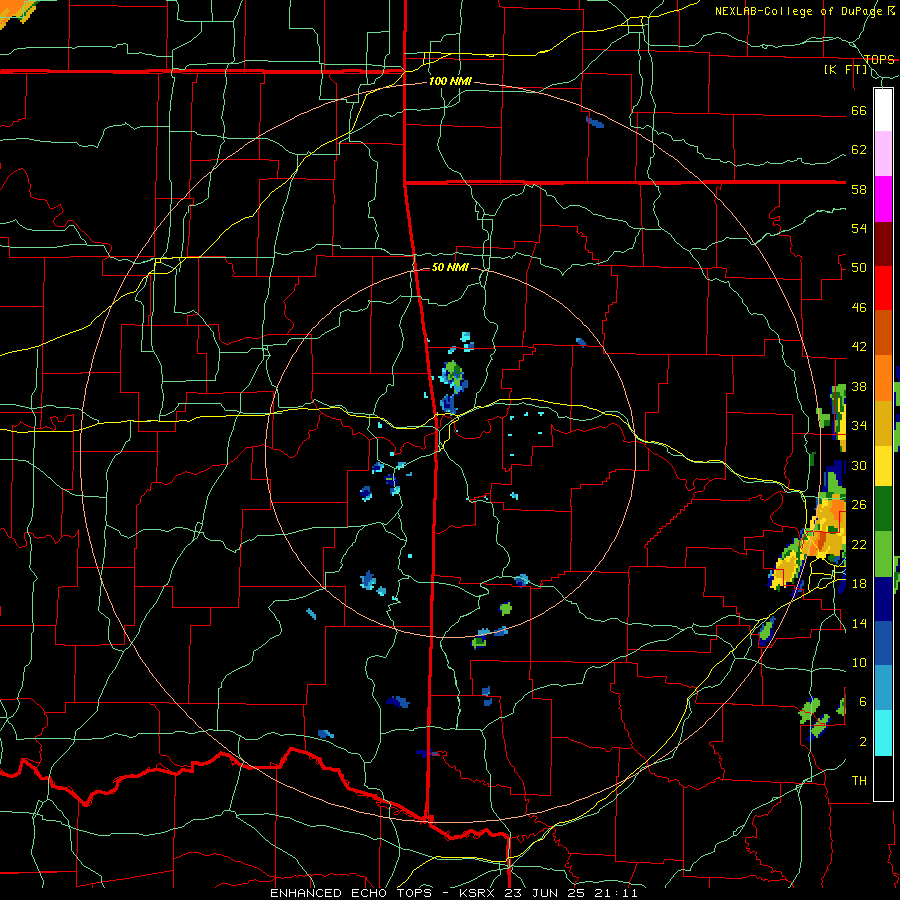Viewport: 900px width, 900px height.
Task: Click the legend value '30'
Action: [x=859, y=465]
